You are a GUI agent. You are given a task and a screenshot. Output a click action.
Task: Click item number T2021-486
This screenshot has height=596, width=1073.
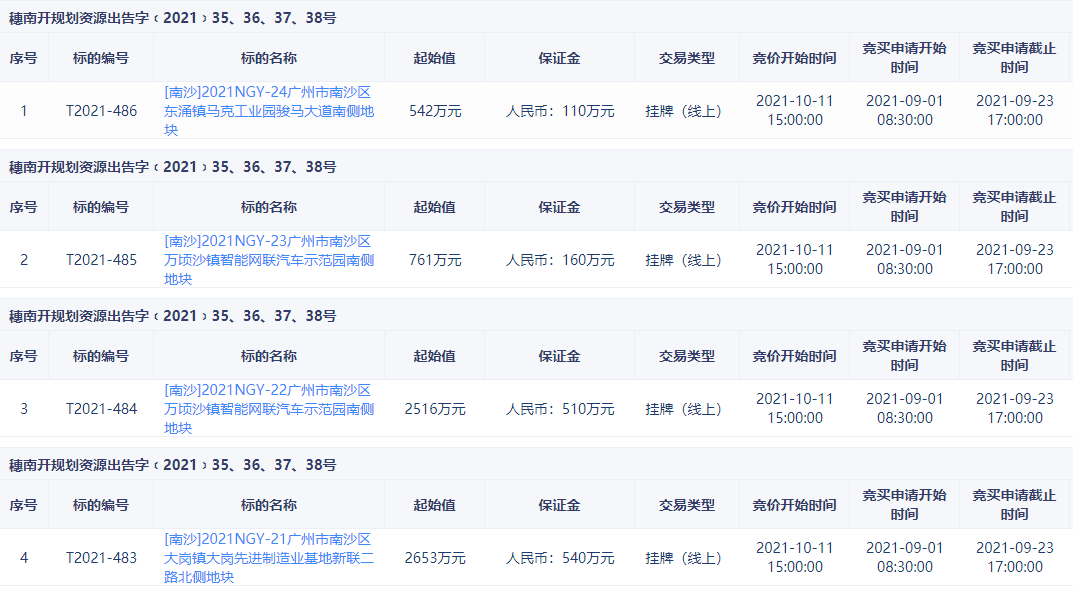101,111
